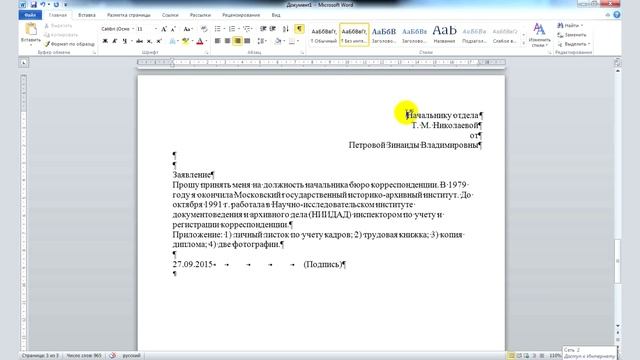Increase font size with the grow font icon
This screenshot has width=640, height=360.
point(164,29)
